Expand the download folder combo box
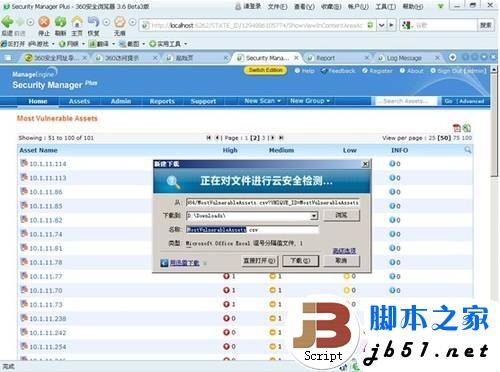Image resolution: width=500 pixels, height=372 pixels. [314, 216]
